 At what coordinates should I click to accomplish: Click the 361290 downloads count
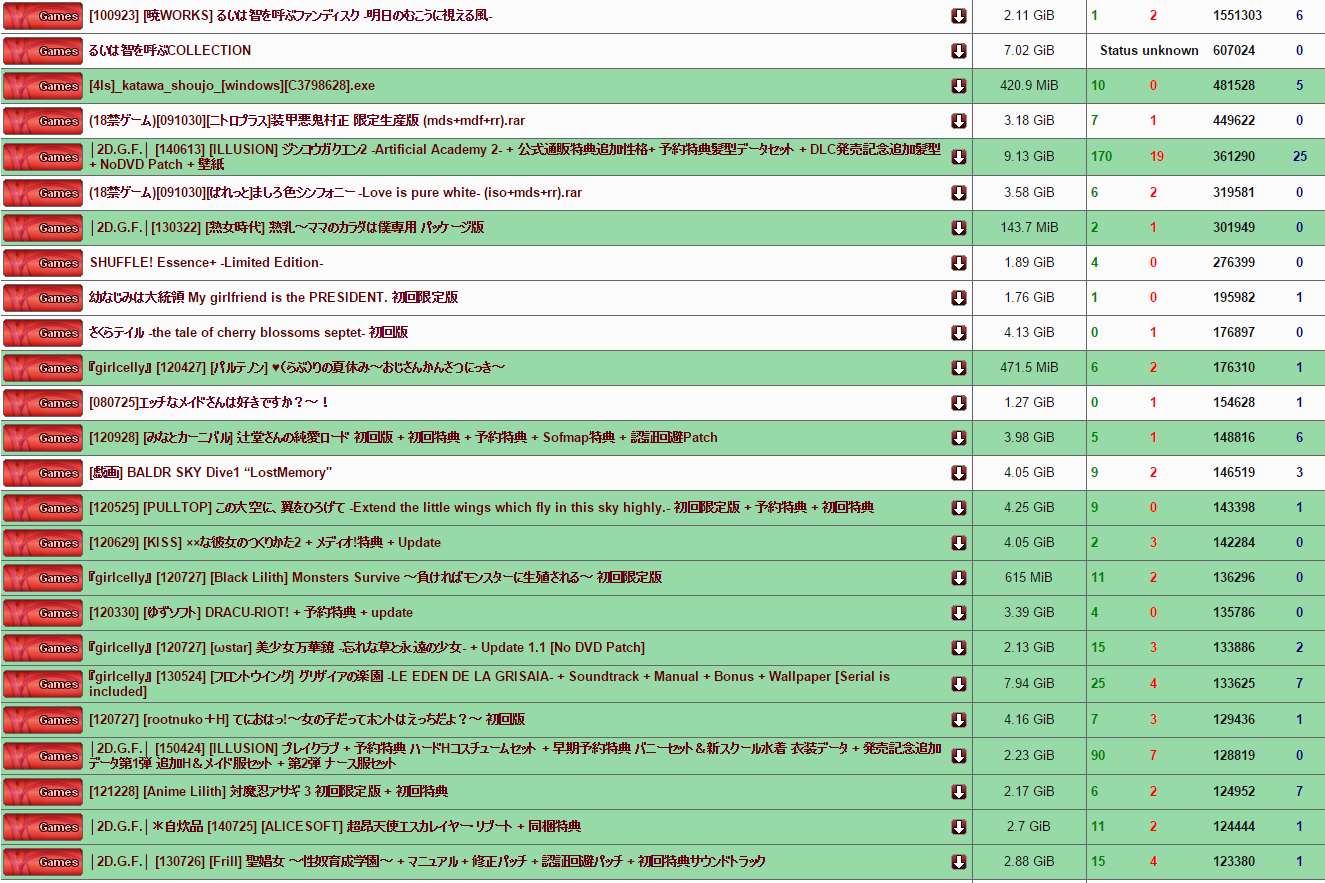click(1234, 157)
